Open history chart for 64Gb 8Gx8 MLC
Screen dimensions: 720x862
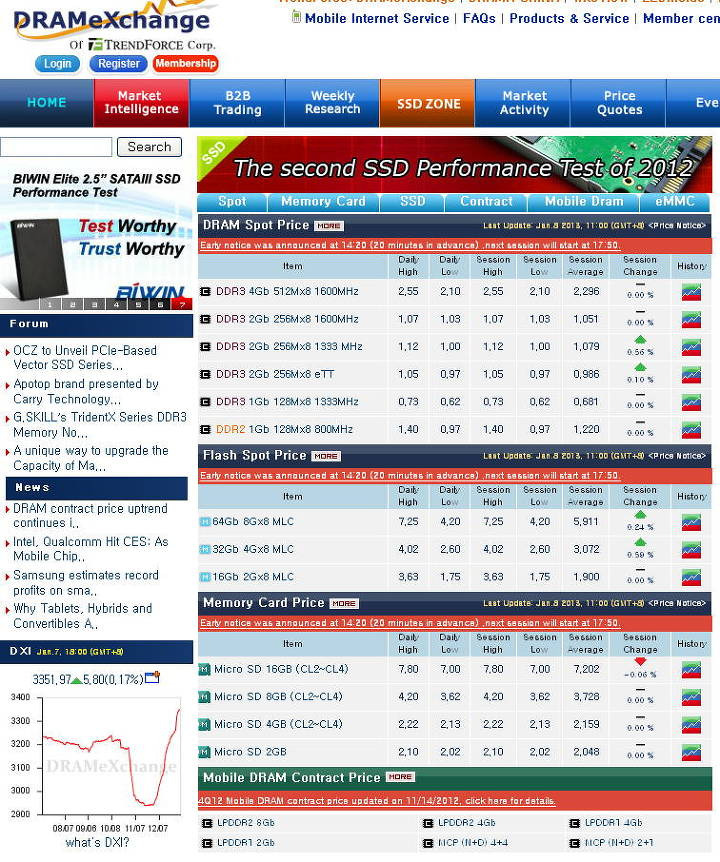click(691, 522)
